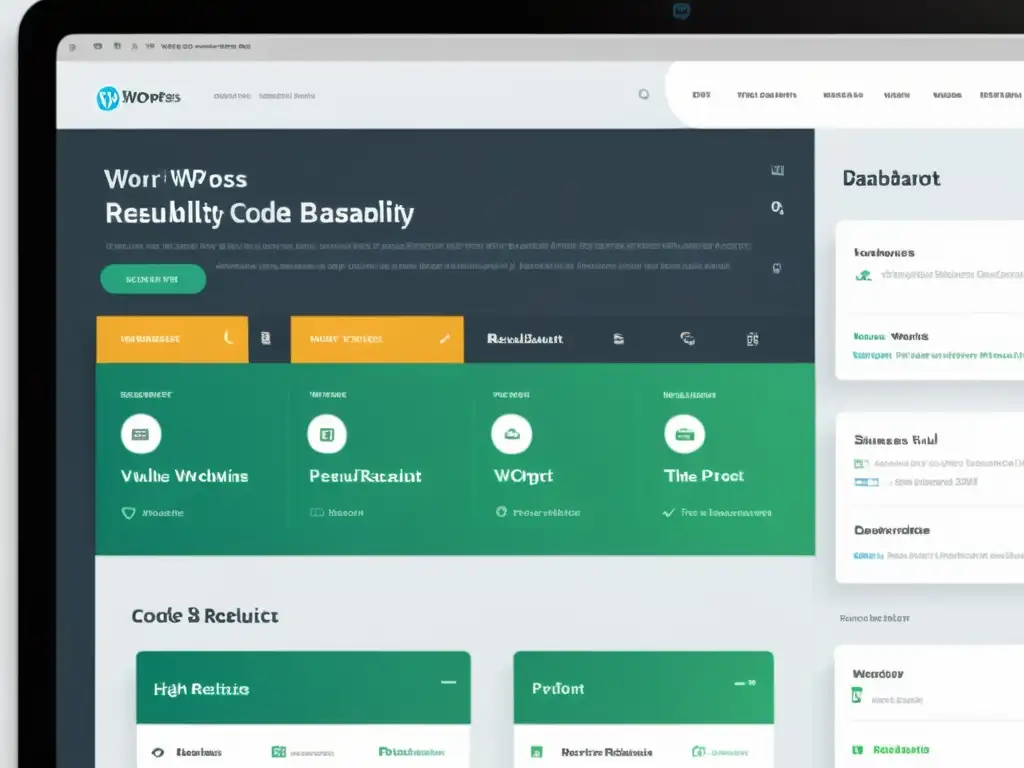Click the browser address bar text
This screenshot has width=1024, height=768.
tap(205, 46)
